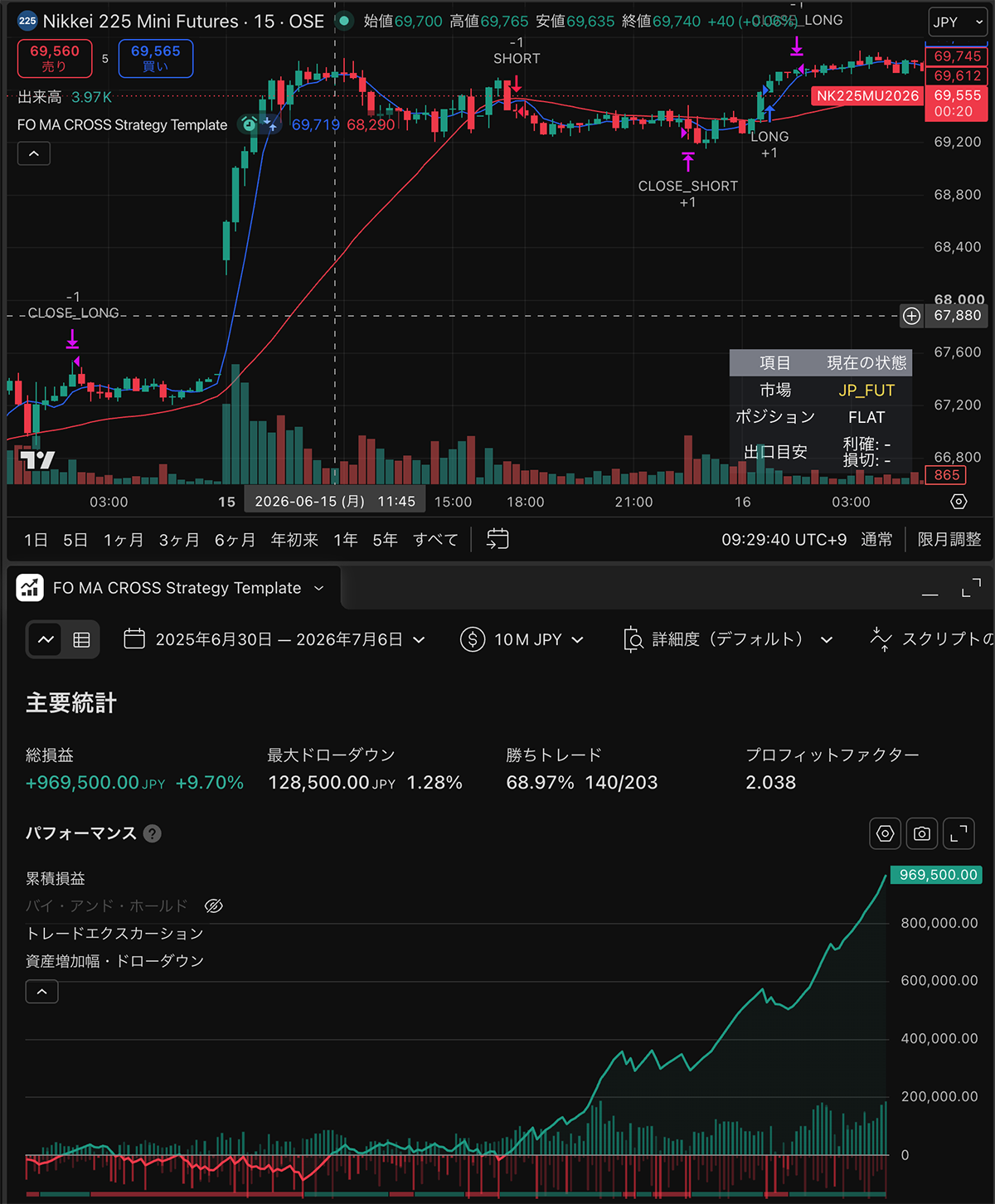Viewport: 995px width, 1204px height.
Task: Click the 出来高 3.97K volume legend
Action: pyautogui.click(x=65, y=97)
